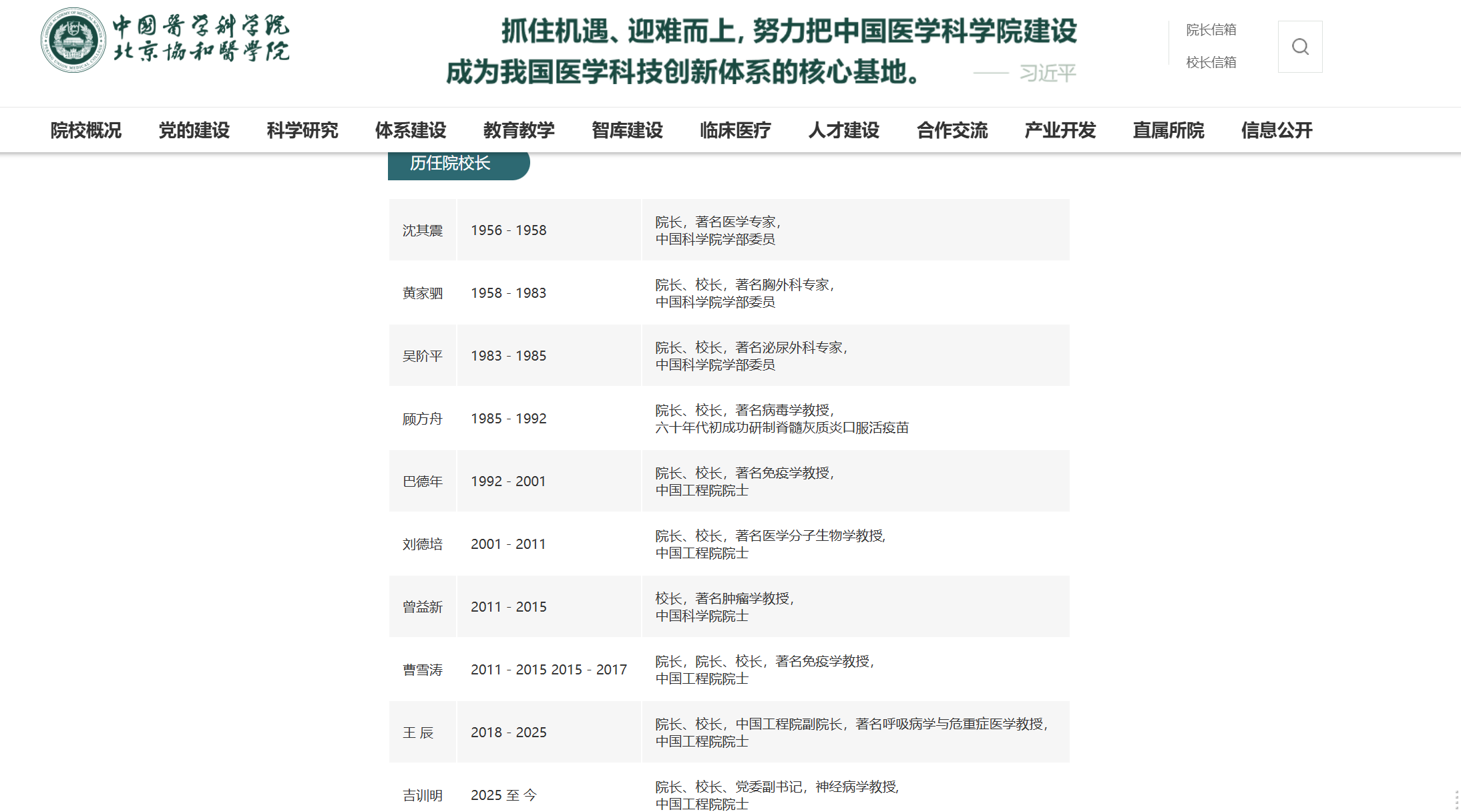Image resolution: width=1461 pixels, height=812 pixels.
Task: Open the 院校概况 menu
Action: point(86,130)
